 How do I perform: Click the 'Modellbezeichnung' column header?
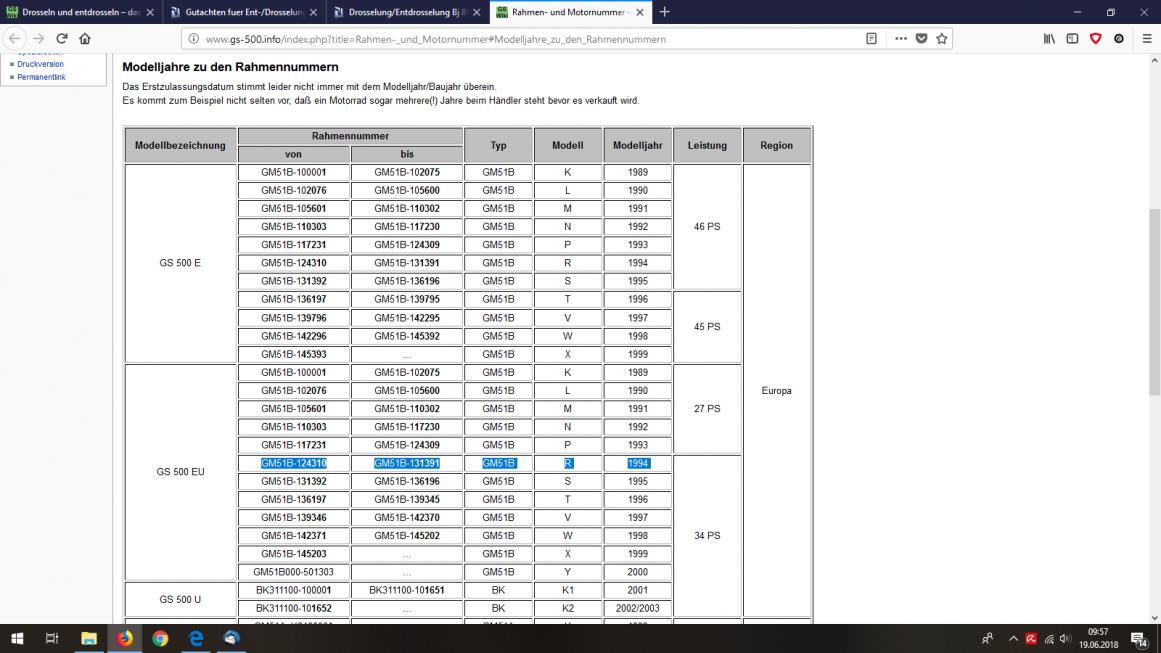(180, 145)
